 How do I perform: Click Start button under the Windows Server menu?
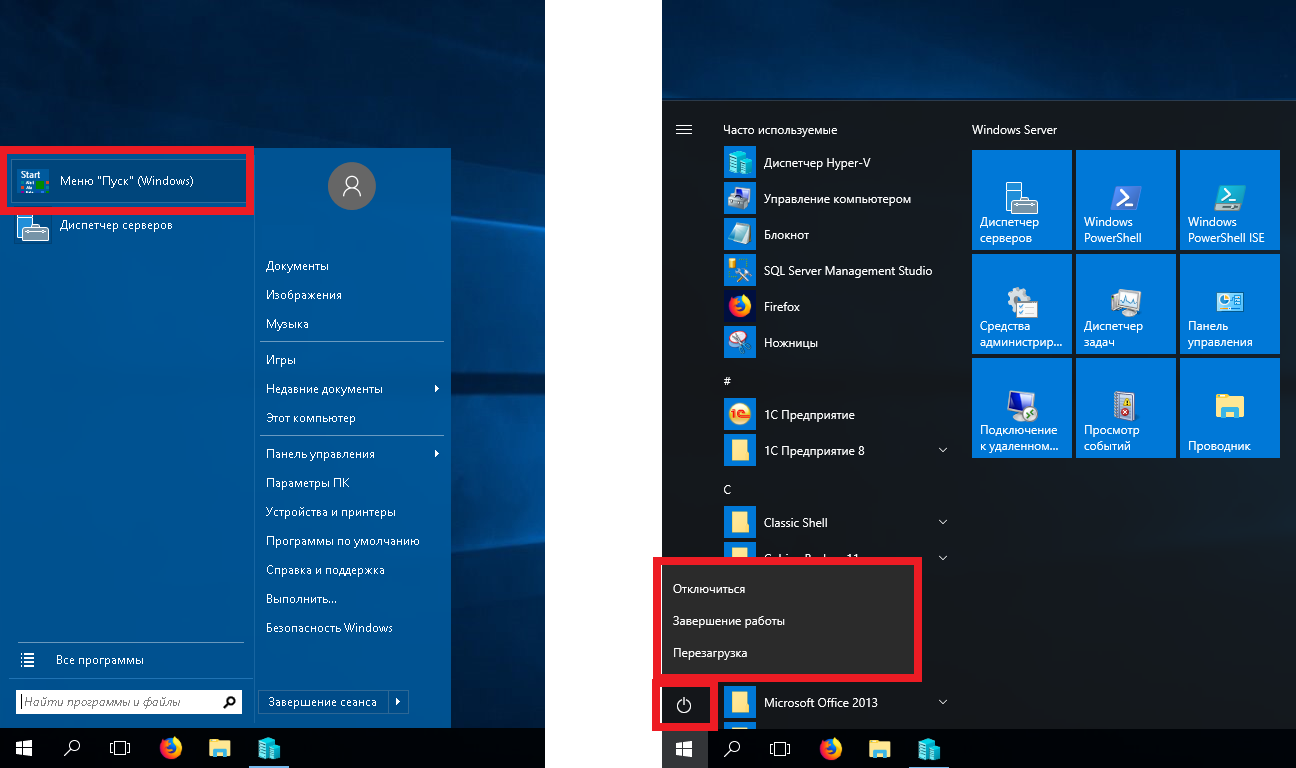point(685,748)
